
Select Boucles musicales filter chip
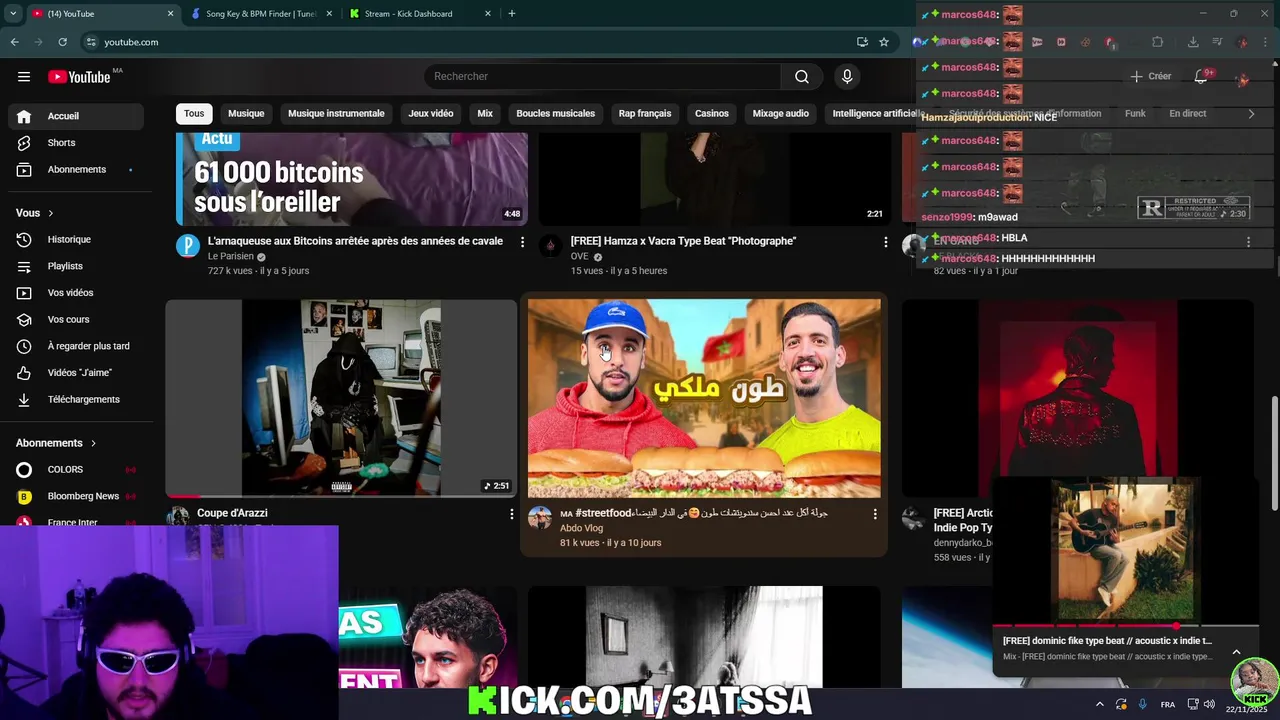555,114
